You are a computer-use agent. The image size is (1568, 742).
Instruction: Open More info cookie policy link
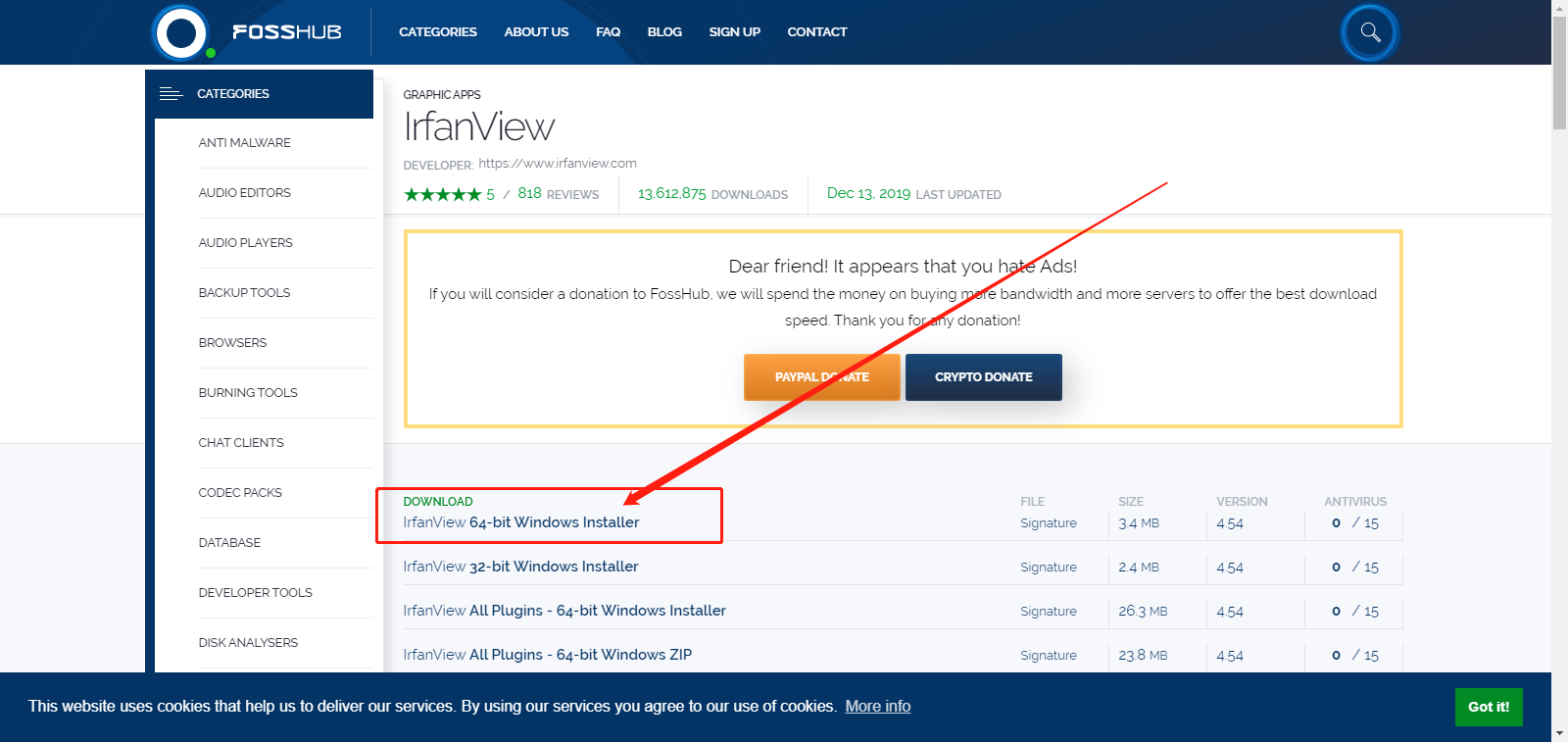coord(878,707)
